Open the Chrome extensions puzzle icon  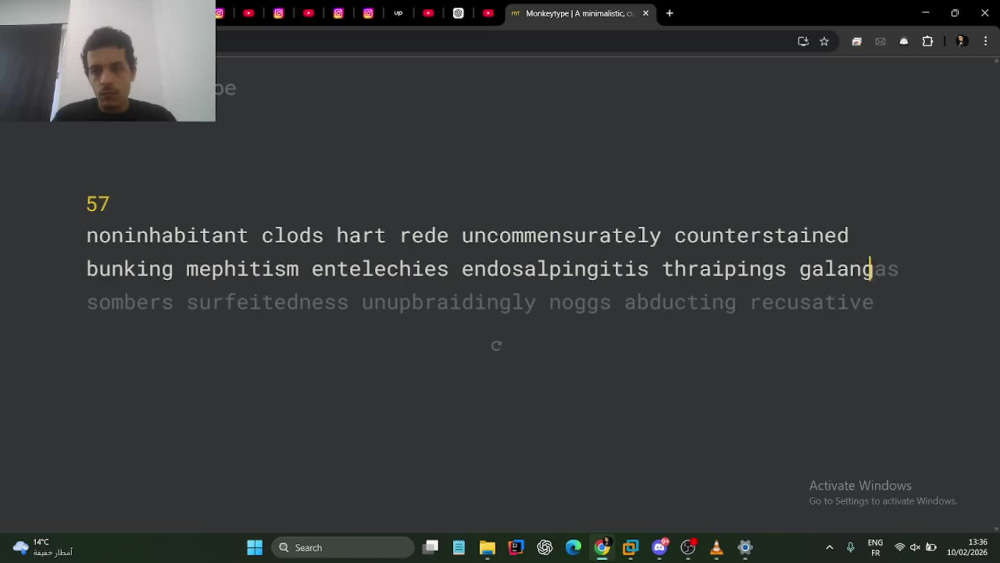(928, 41)
